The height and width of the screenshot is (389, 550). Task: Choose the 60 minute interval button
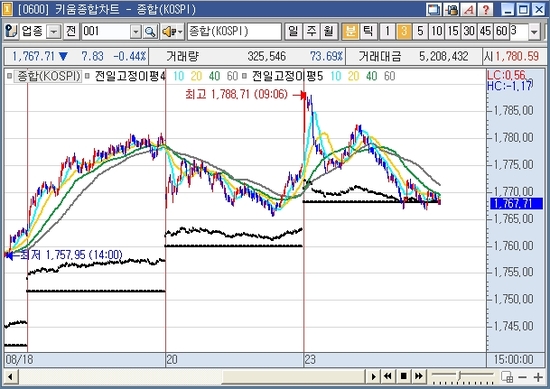point(502,32)
